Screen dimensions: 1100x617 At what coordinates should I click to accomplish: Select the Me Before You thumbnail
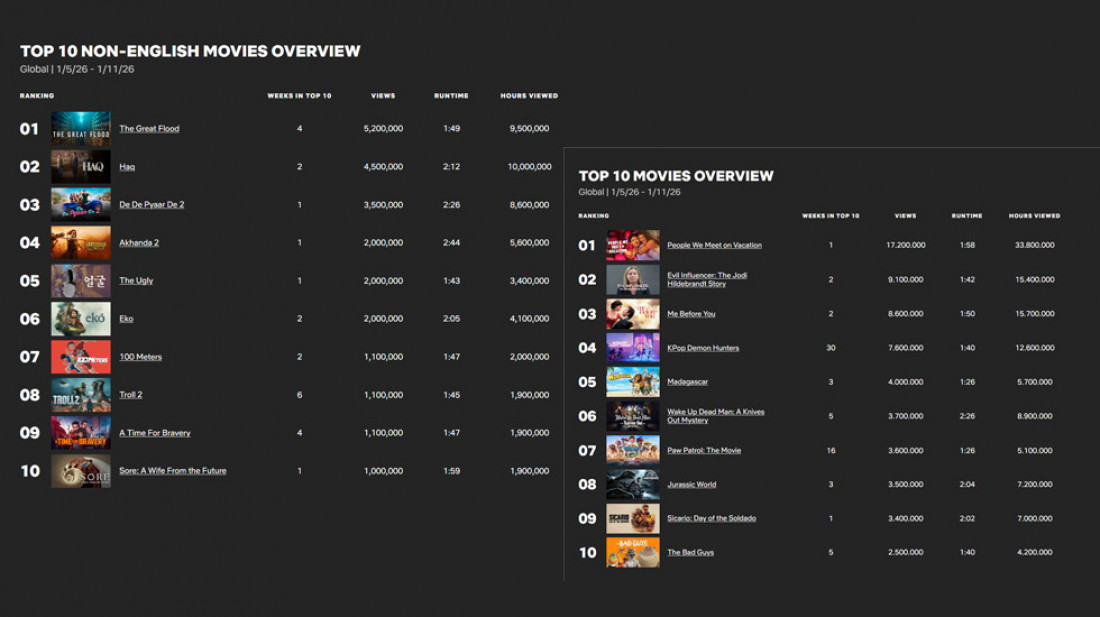pyautogui.click(x=632, y=314)
